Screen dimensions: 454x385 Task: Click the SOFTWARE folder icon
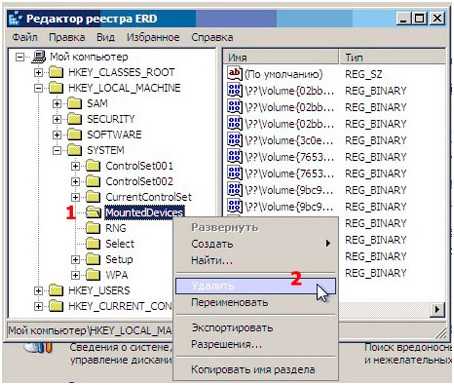click(x=74, y=134)
